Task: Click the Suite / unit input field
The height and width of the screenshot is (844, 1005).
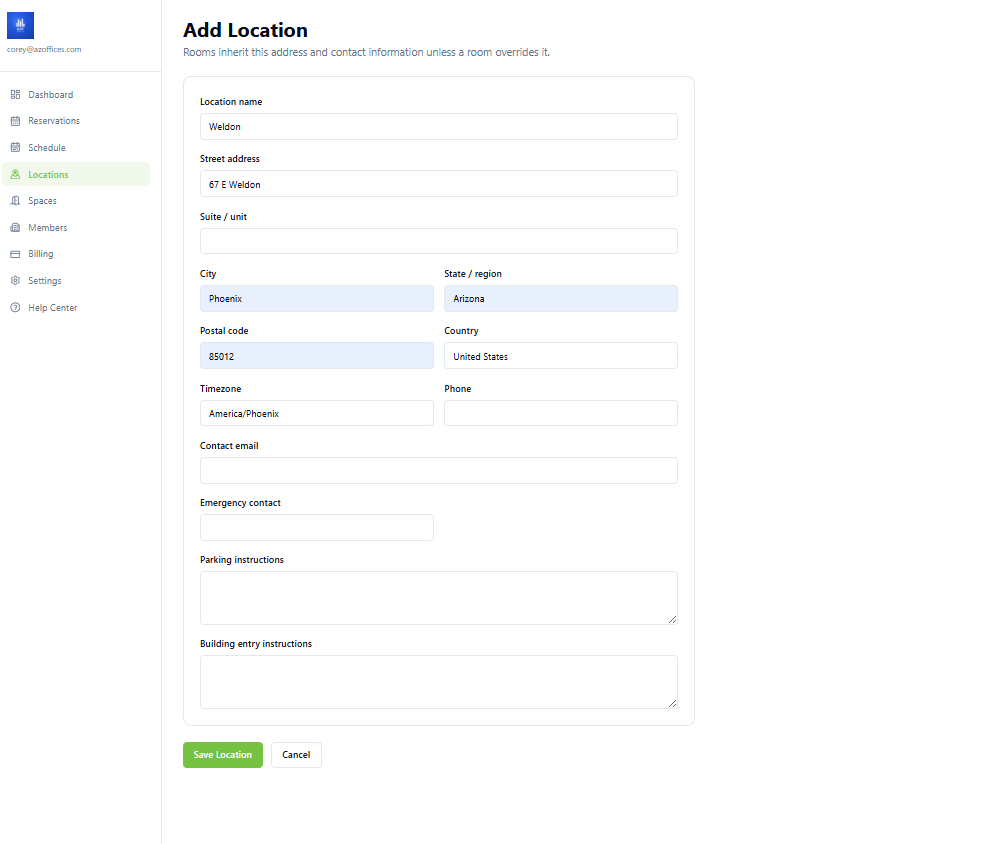Action: click(x=438, y=241)
